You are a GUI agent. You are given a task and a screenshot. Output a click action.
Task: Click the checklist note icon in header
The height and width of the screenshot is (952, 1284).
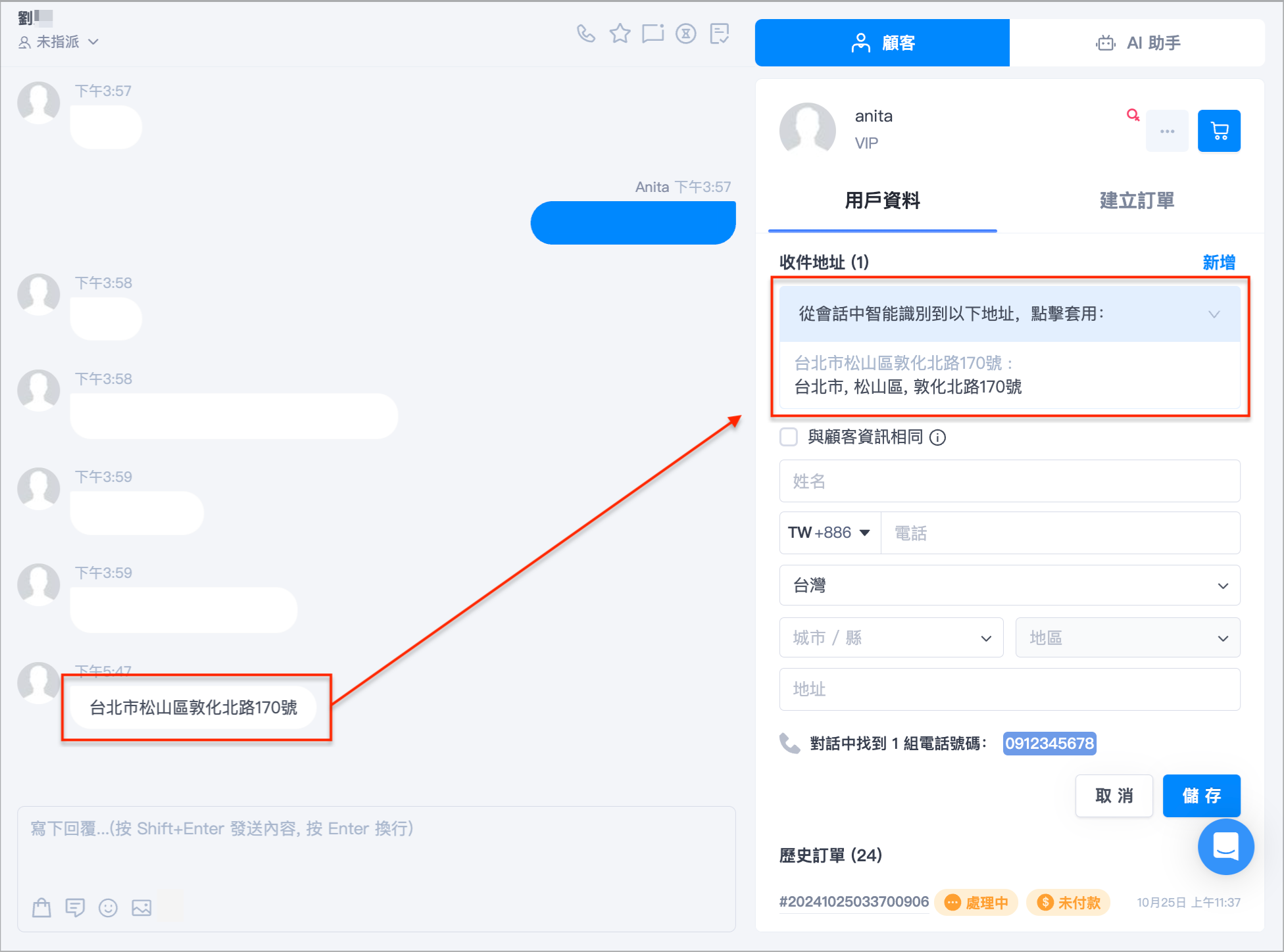720,34
